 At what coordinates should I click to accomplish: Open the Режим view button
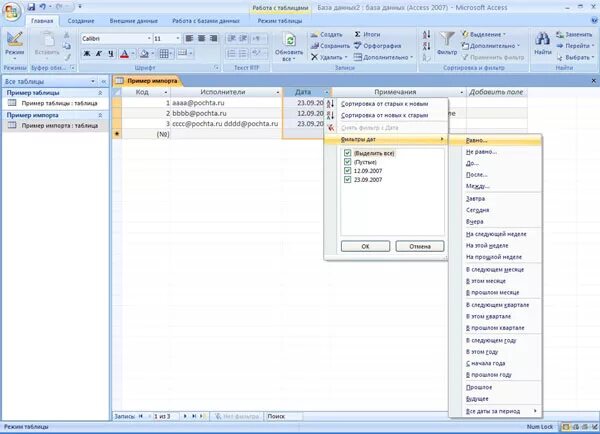point(15,47)
